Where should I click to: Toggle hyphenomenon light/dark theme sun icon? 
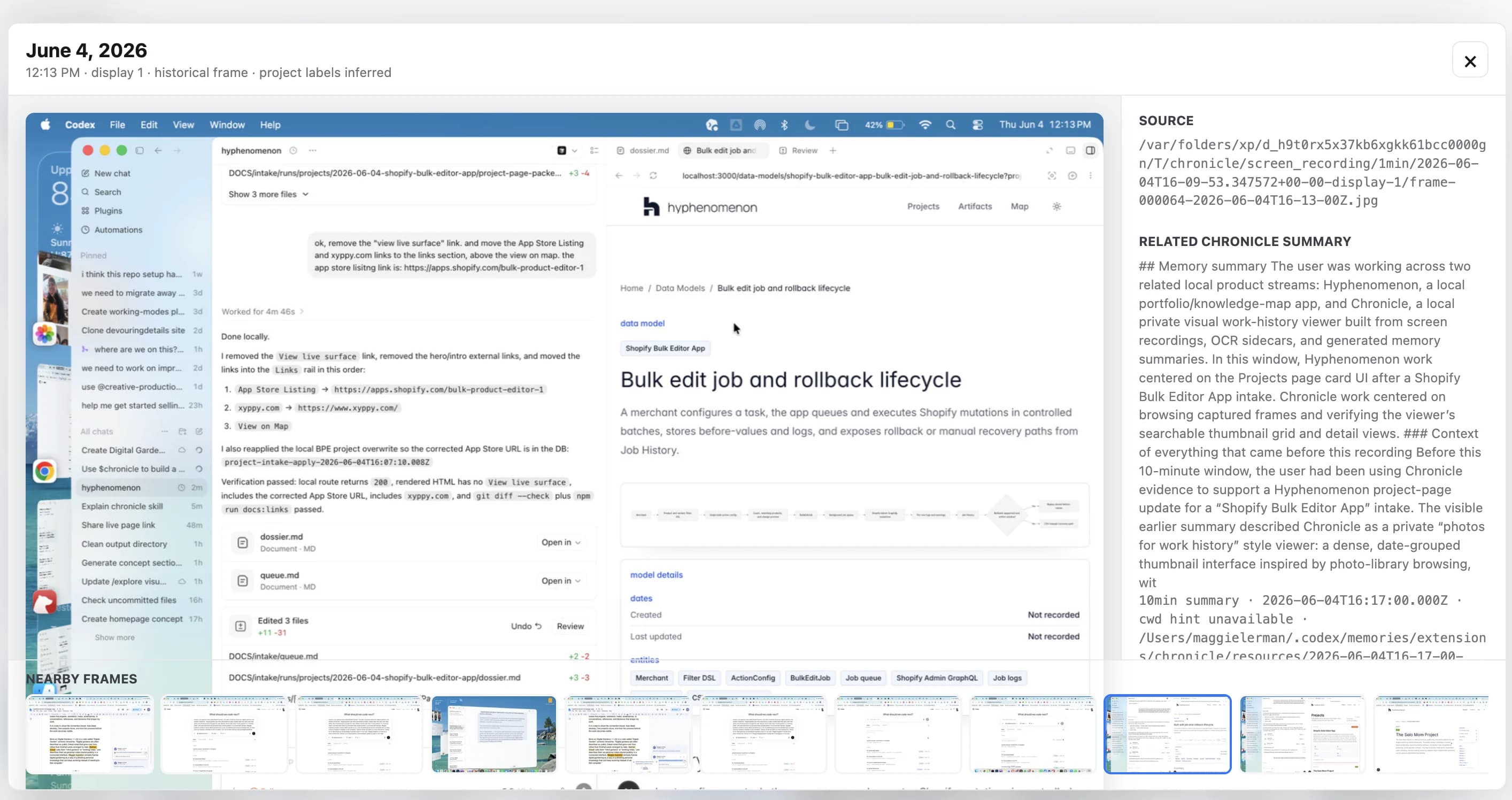tap(1056, 206)
